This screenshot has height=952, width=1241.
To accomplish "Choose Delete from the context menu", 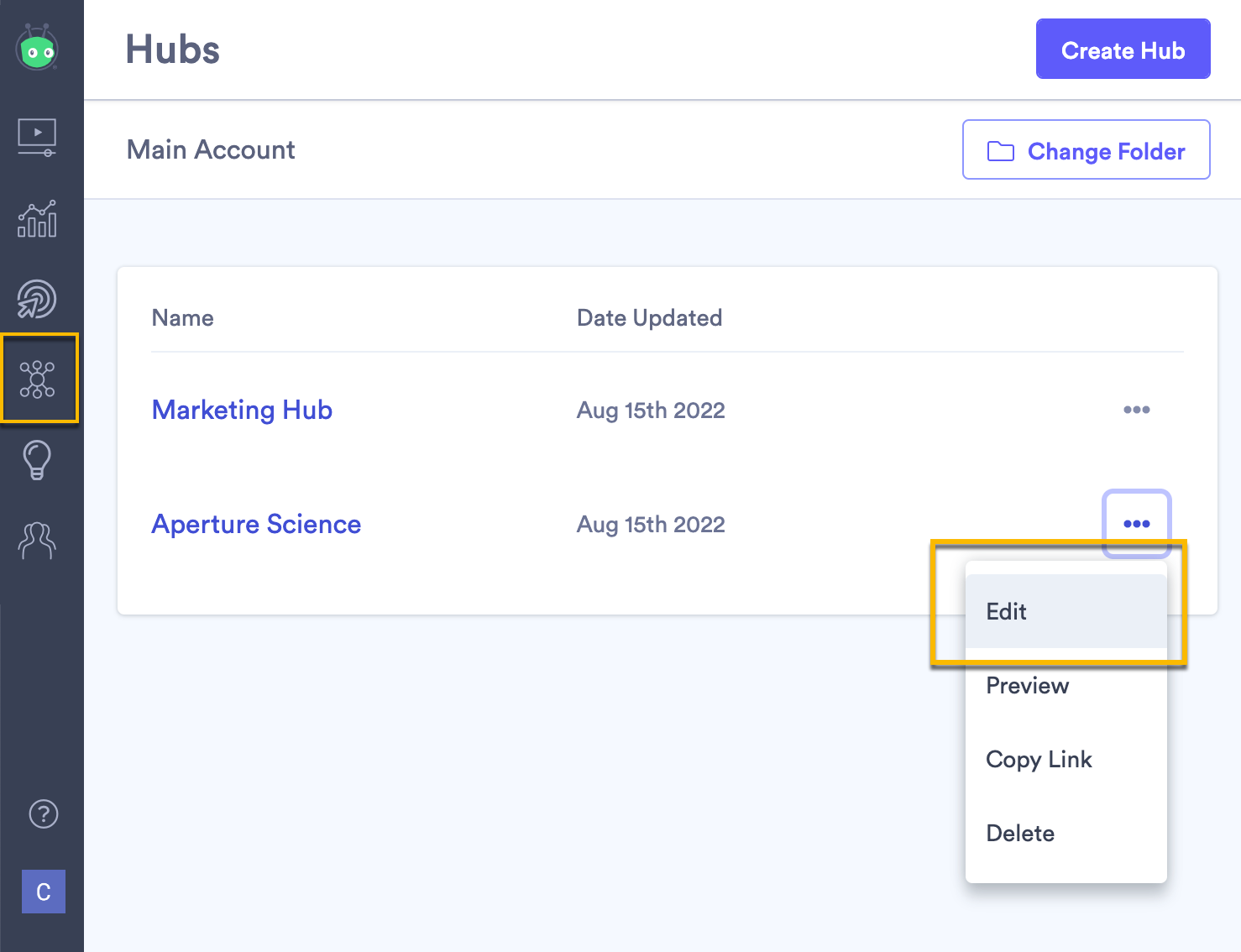I will [1066, 833].
